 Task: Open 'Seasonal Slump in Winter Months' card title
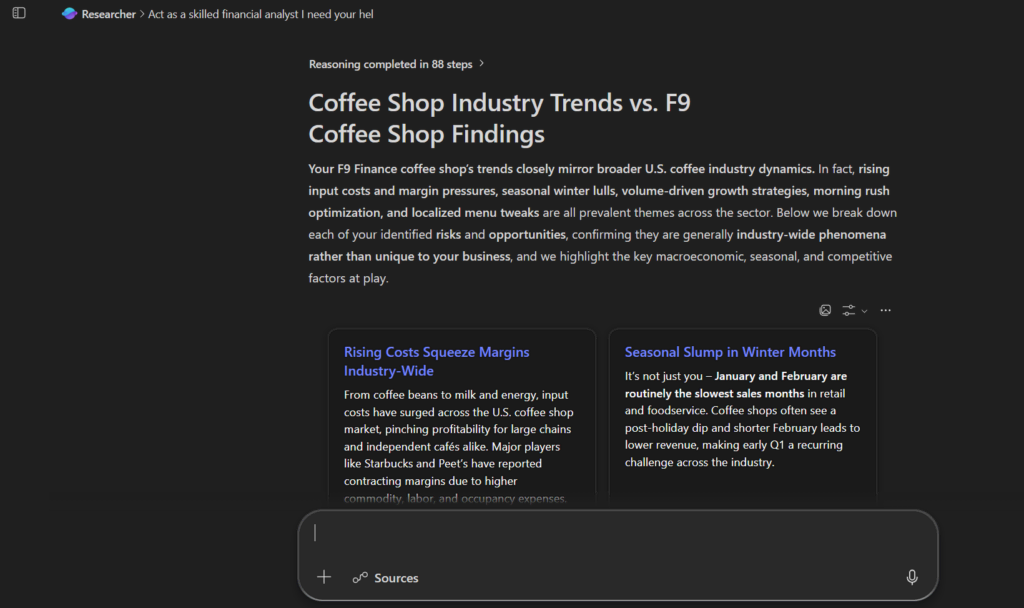pyautogui.click(x=730, y=352)
